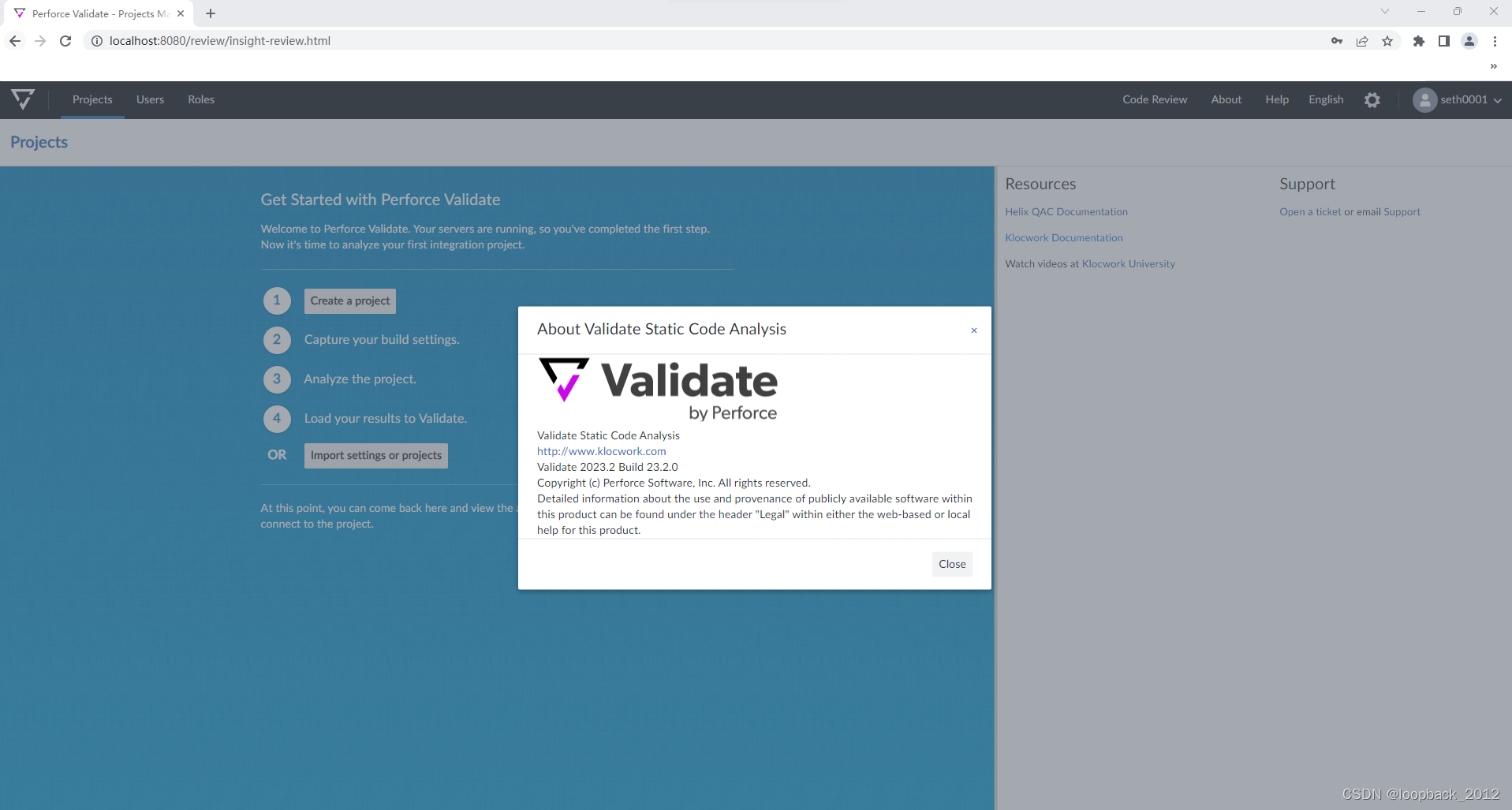Click the step 4 circle
Image resolution: width=1512 pixels, height=810 pixels.
point(277,419)
